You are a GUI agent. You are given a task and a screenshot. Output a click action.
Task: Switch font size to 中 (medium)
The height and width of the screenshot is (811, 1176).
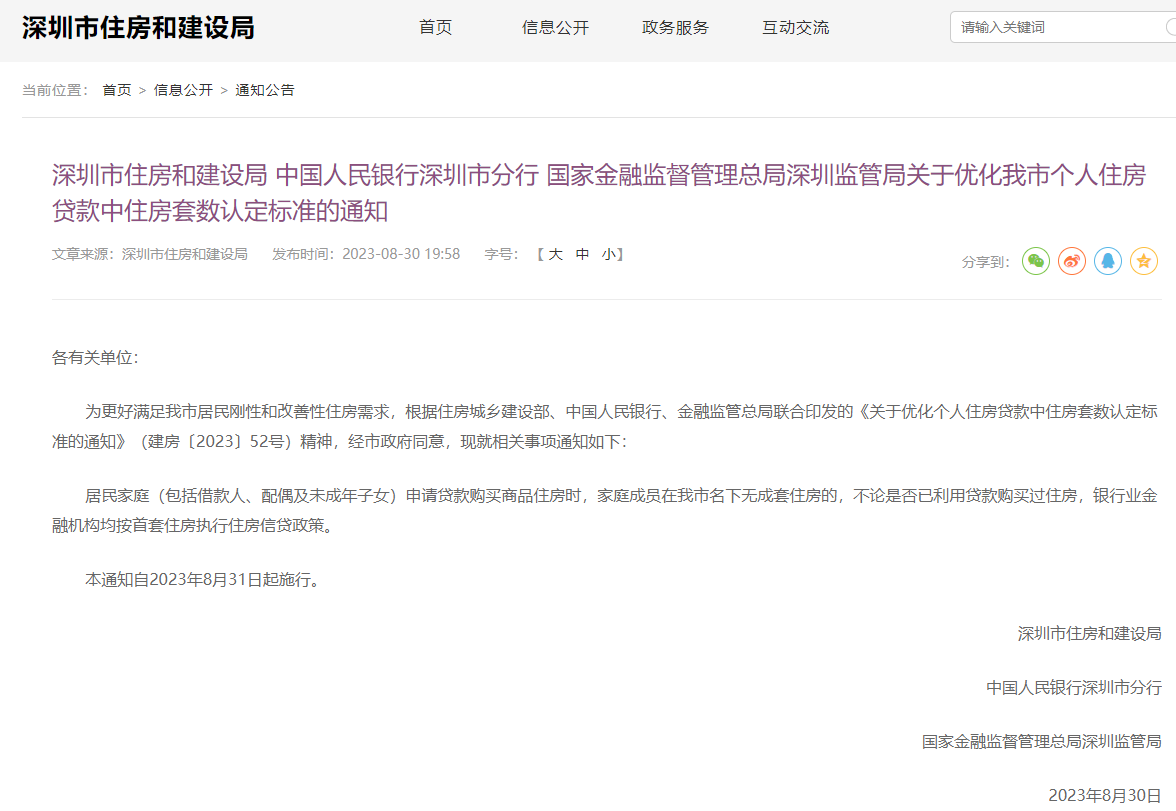coord(582,254)
